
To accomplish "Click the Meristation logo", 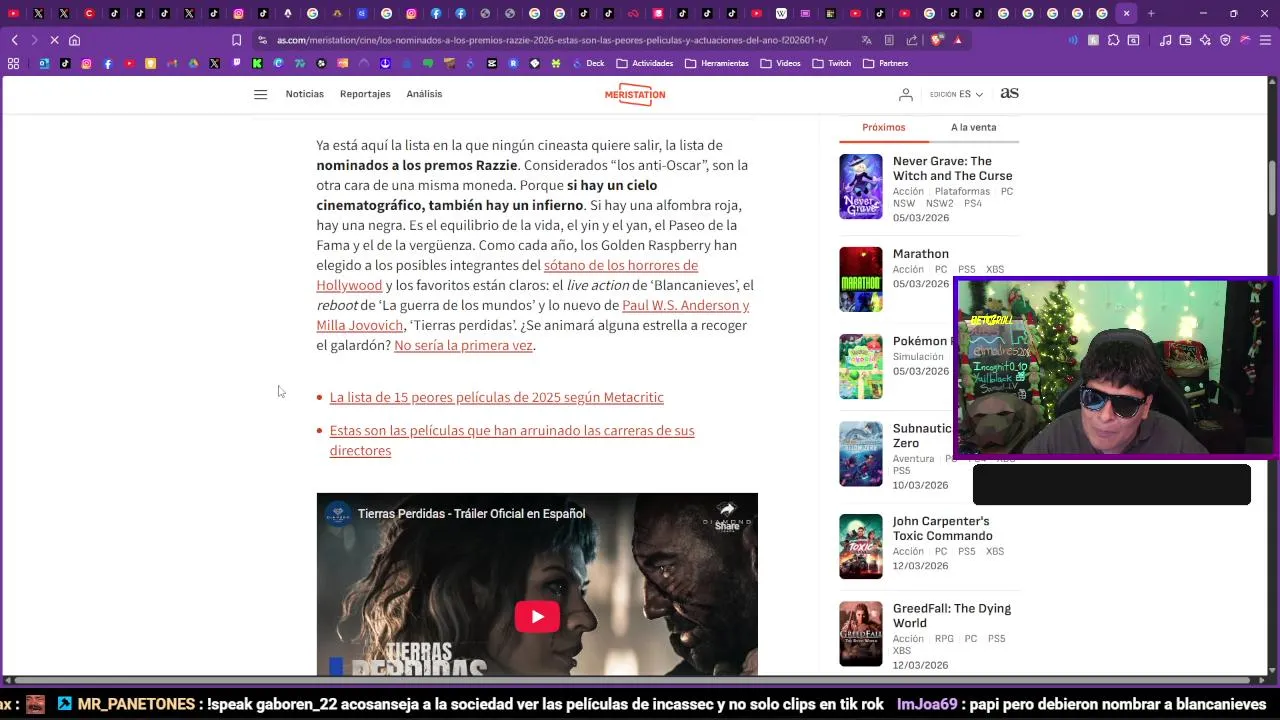I will (x=635, y=94).
